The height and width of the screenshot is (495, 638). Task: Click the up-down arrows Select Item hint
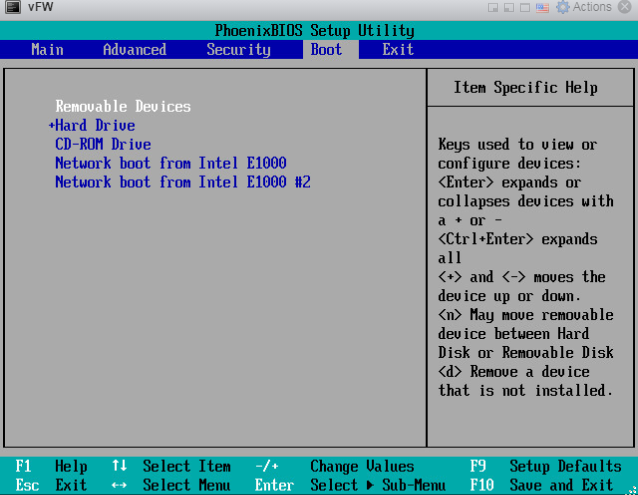(171, 466)
